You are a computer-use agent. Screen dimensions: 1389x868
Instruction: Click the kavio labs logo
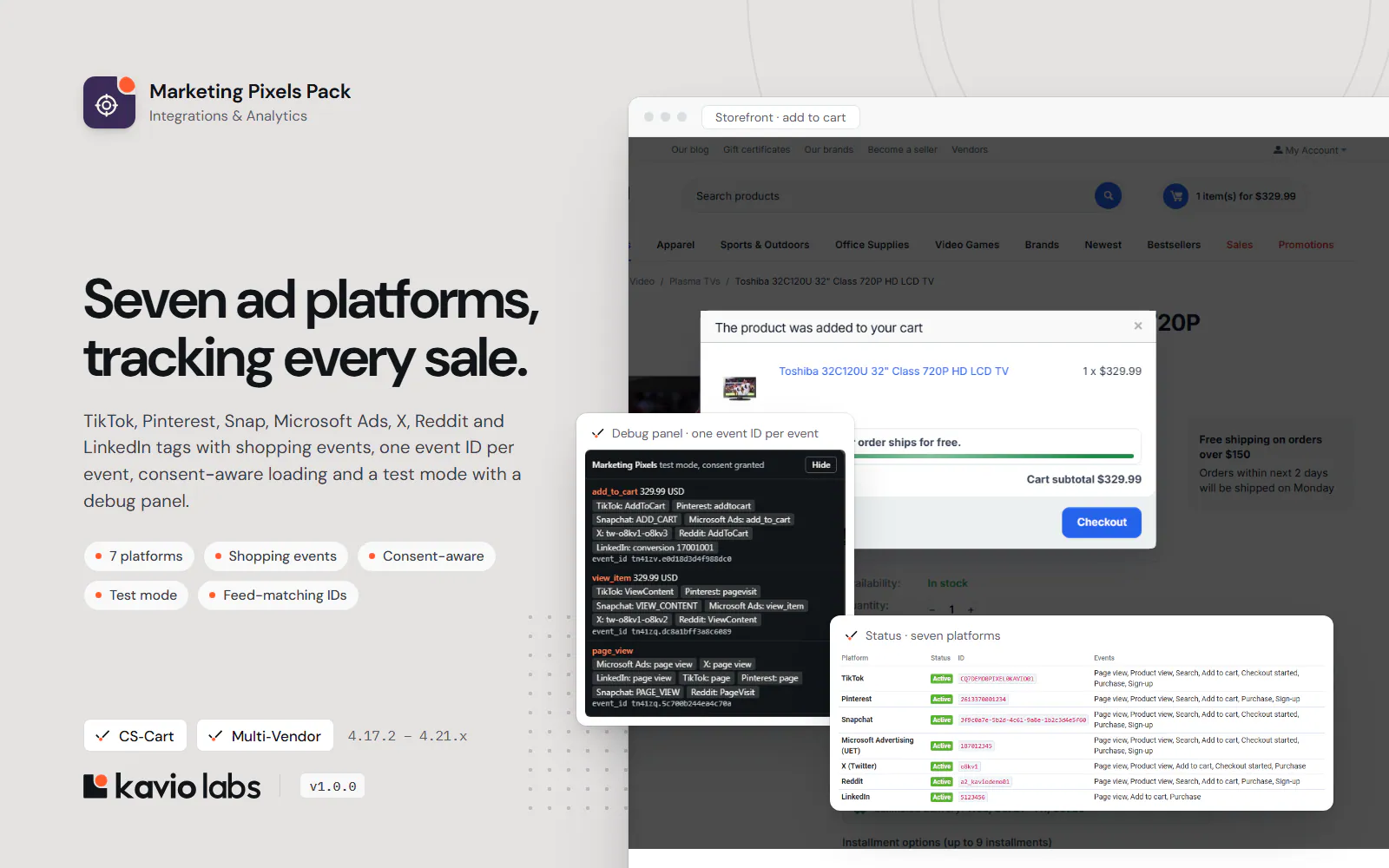[172, 786]
